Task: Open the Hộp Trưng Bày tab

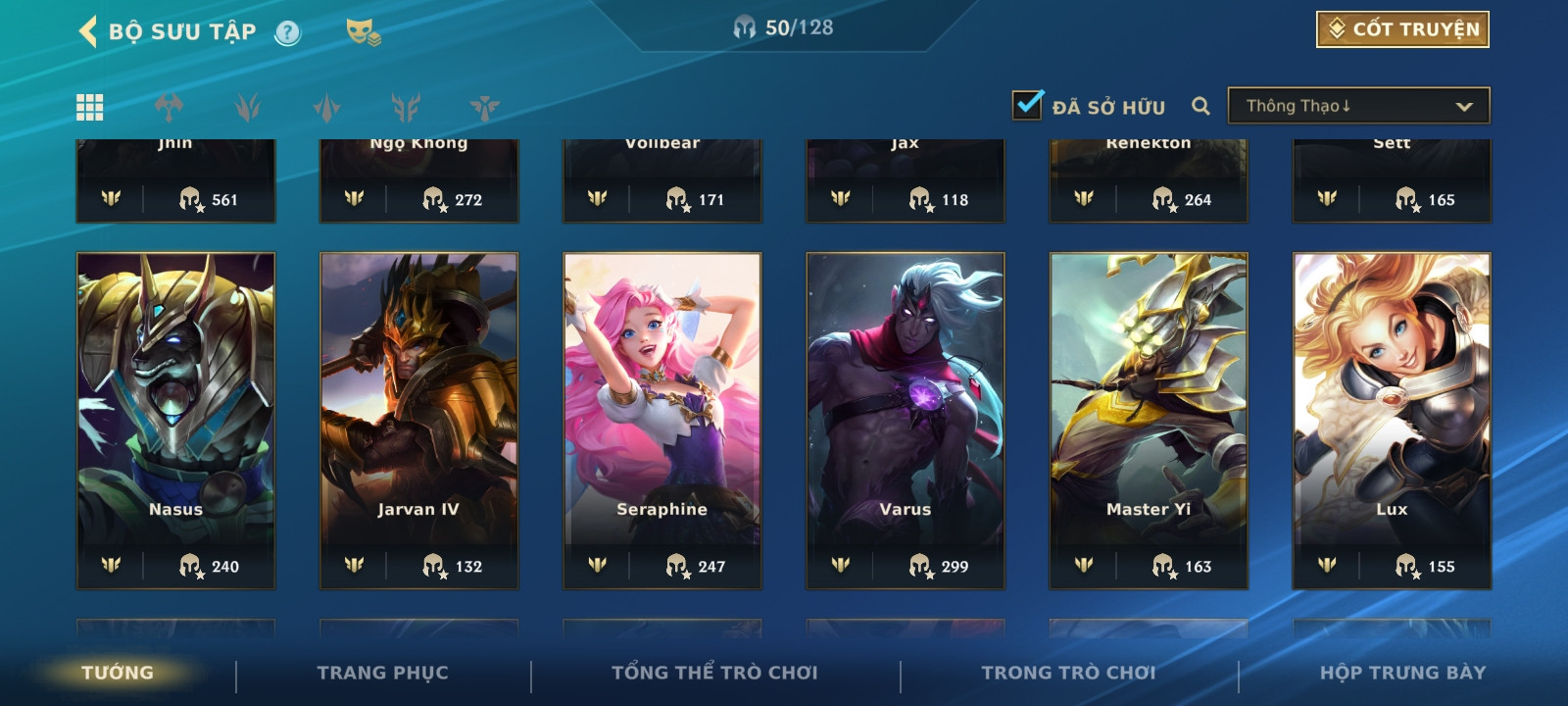Action: (1402, 673)
